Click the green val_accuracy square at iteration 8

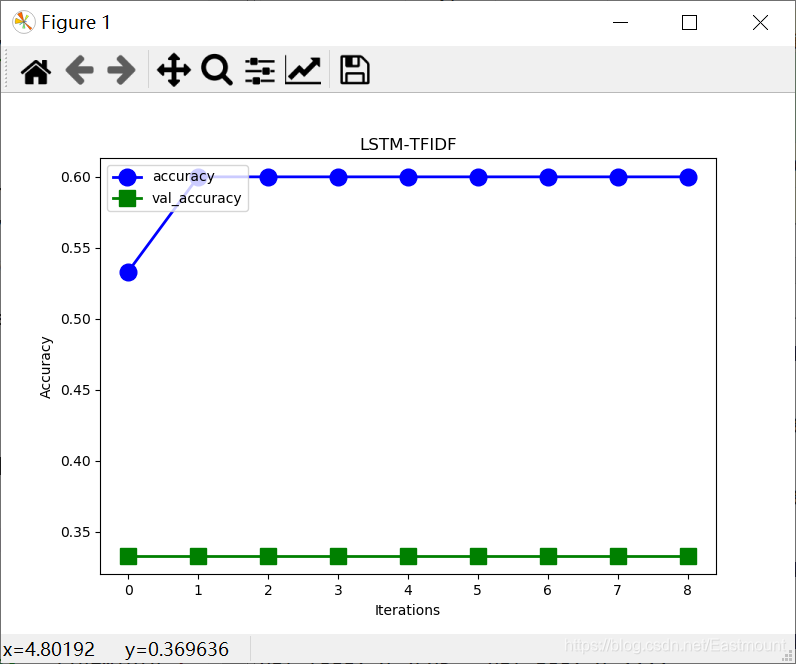pyautogui.click(x=688, y=556)
